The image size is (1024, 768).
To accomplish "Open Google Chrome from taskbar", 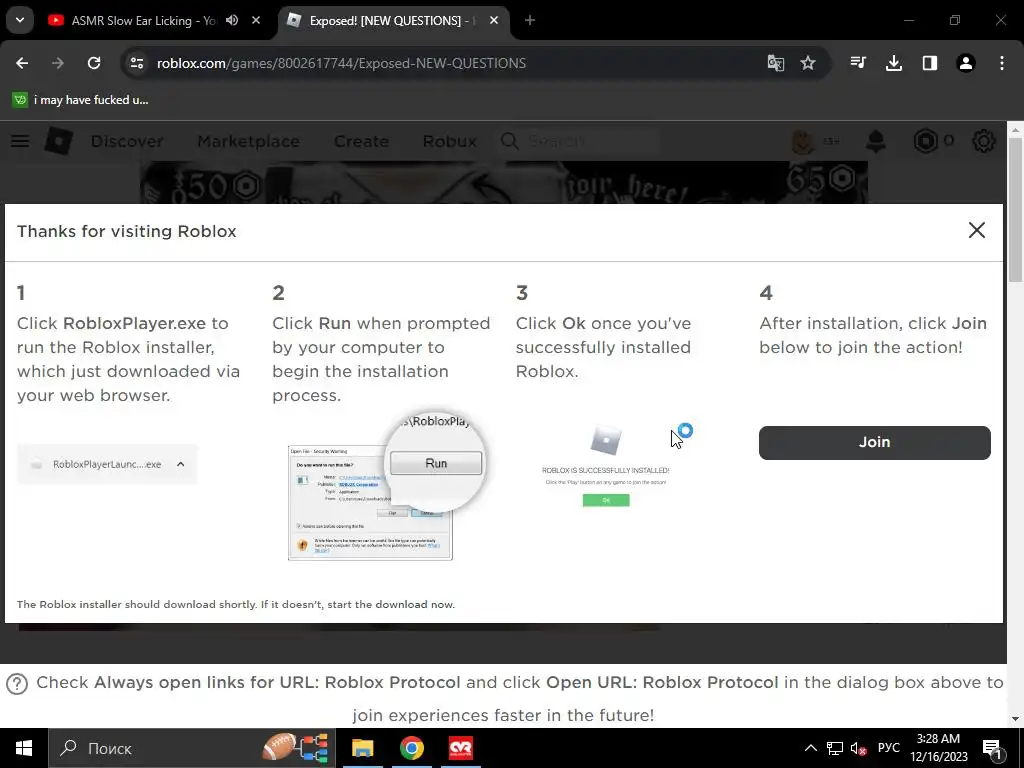I will coord(411,748).
